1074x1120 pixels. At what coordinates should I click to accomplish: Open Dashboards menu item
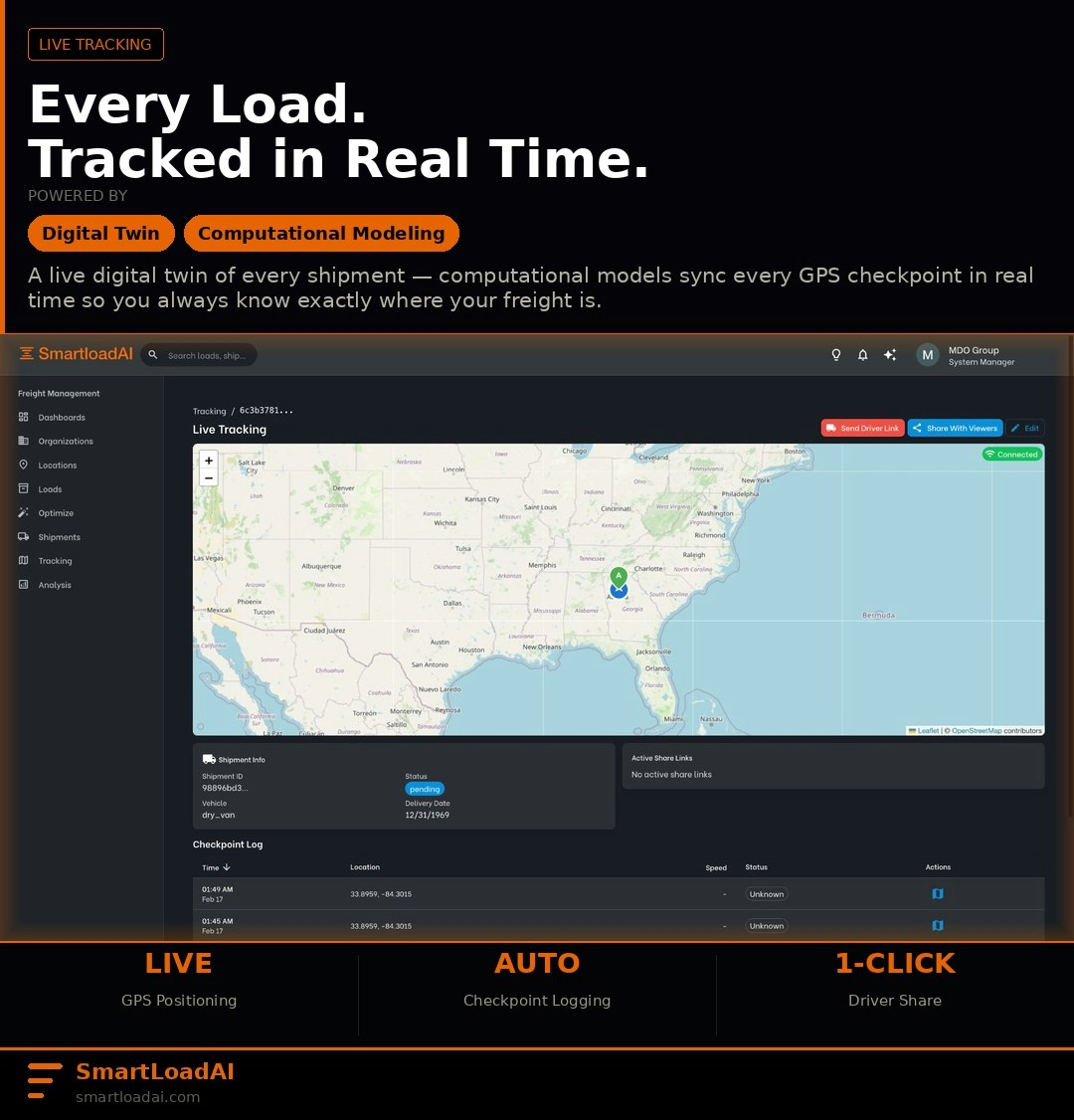(x=62, y=417)
